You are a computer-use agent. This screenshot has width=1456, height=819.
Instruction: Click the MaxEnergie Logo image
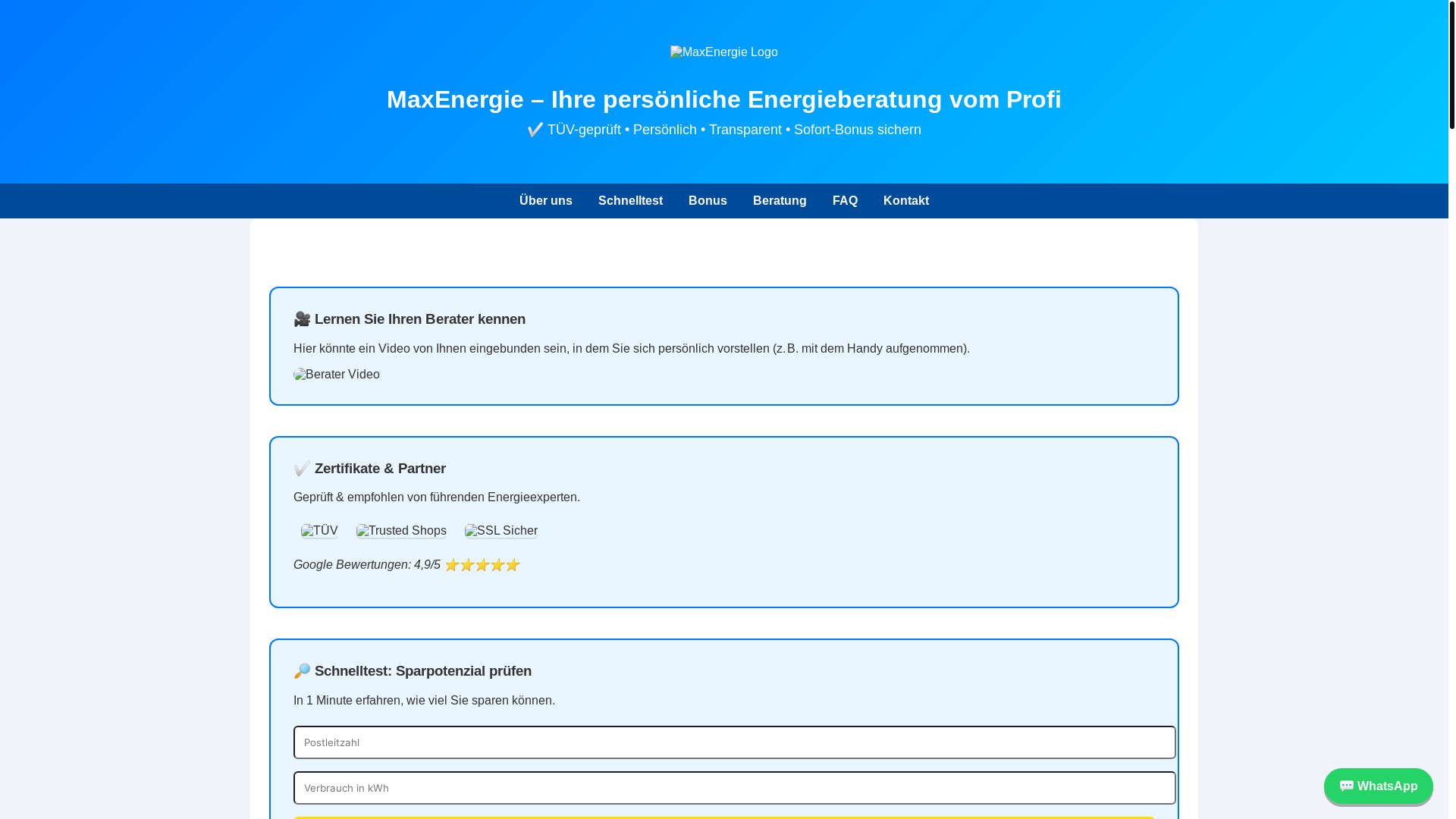pos(723,52)
